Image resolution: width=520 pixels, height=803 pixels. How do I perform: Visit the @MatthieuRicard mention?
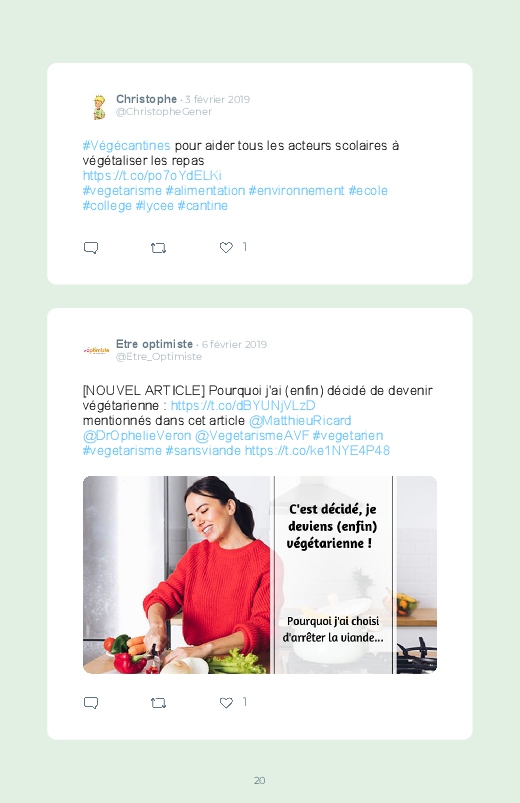(x=300, y=420)
